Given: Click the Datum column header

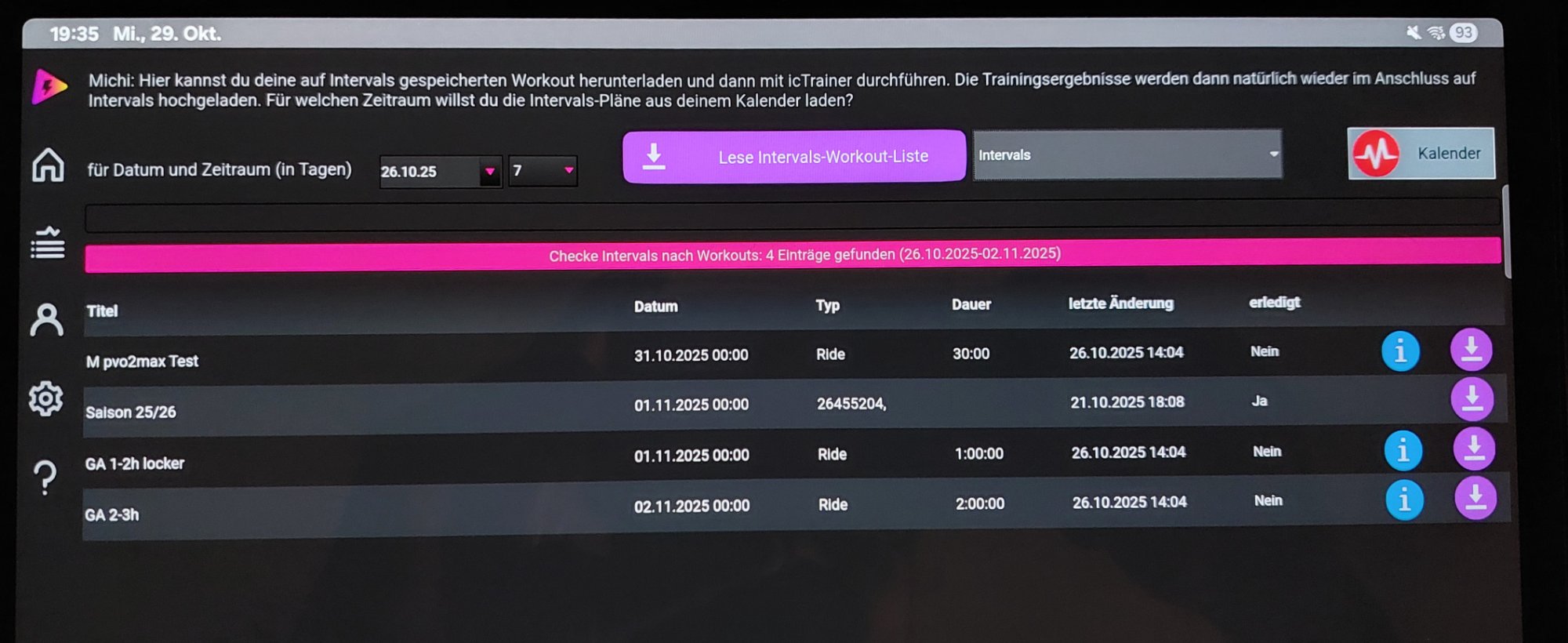Looking at the screenshot, I should (x=655, y=306).
